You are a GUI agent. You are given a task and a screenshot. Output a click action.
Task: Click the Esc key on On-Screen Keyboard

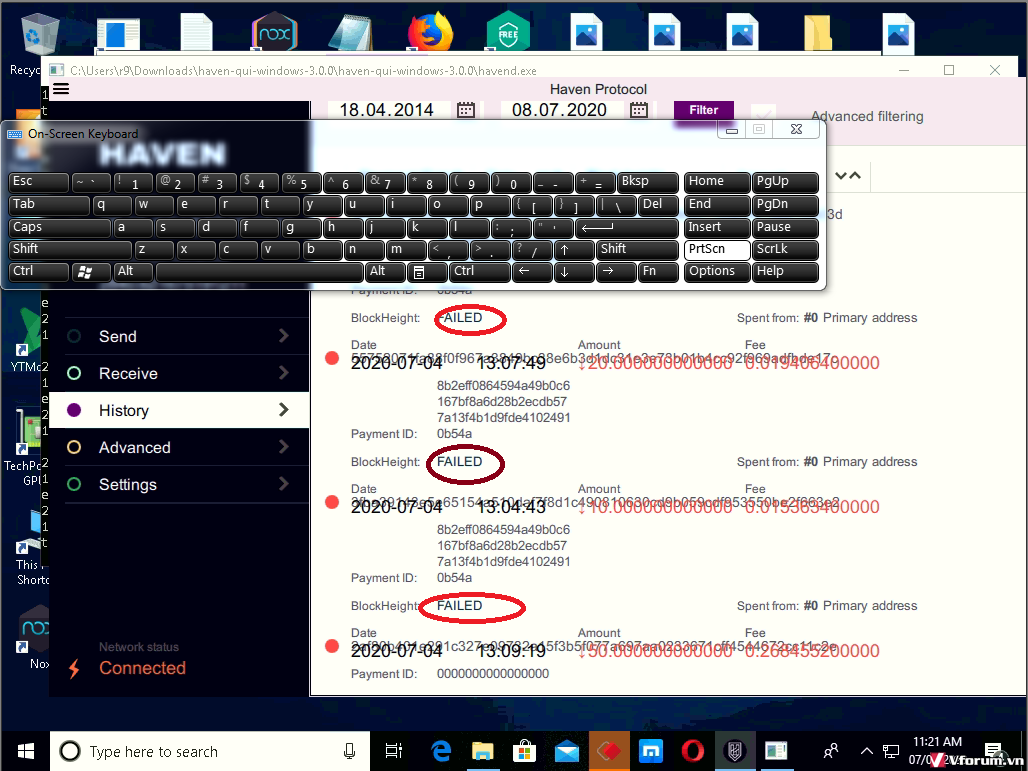click(x=39, y=182)
